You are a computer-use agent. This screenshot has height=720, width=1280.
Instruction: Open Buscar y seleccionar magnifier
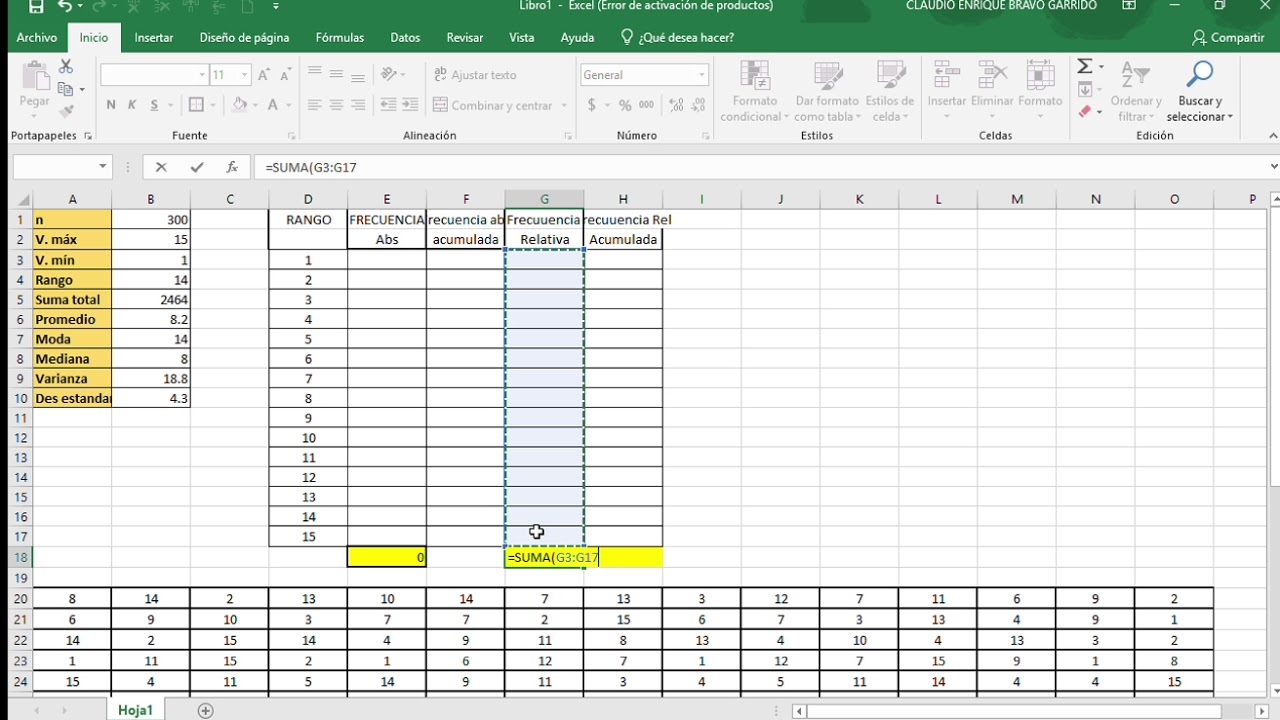click(1199, 91)
